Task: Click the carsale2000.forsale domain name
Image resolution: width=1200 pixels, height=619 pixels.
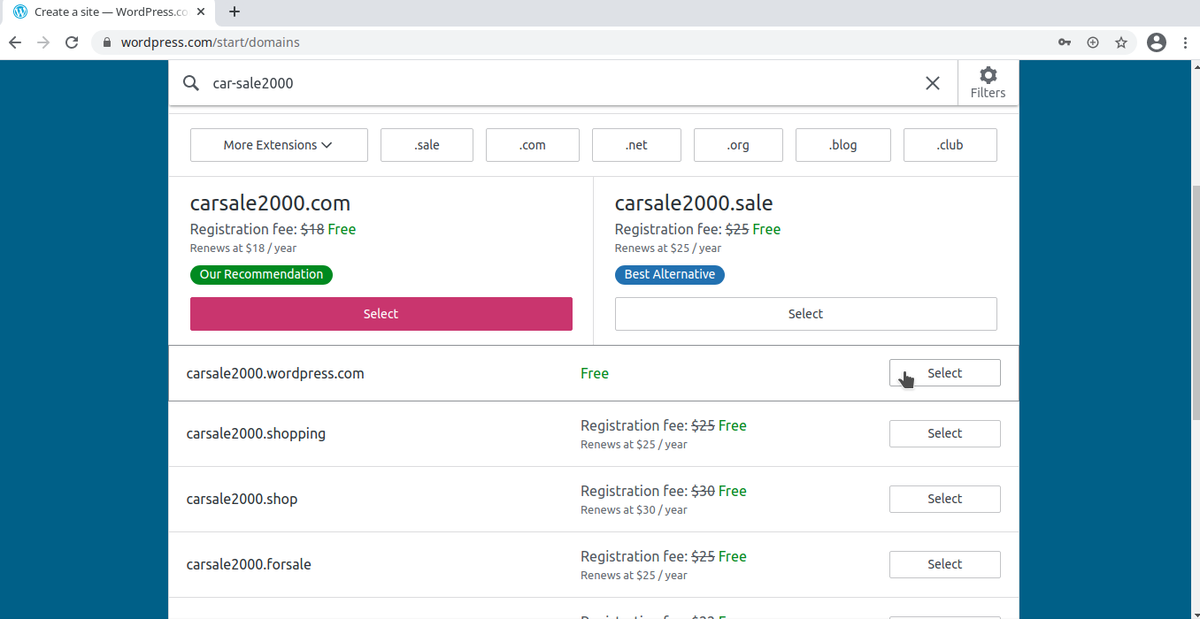Action: pyautogui.click(x=249, y=564)
